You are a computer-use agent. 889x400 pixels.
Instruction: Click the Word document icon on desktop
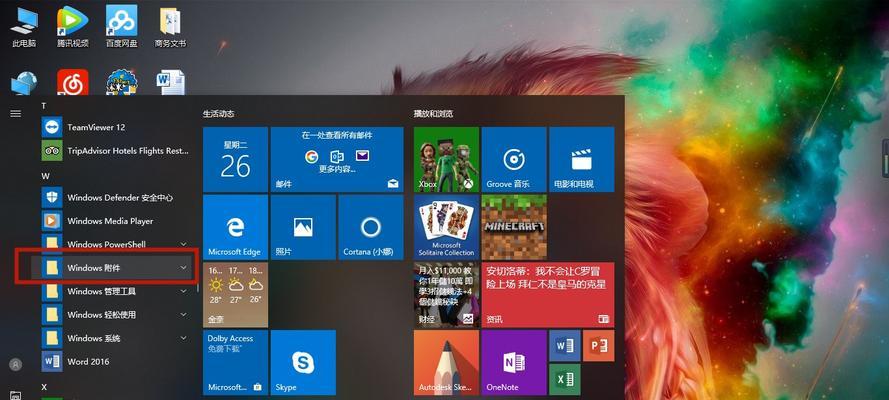[170, 83]
